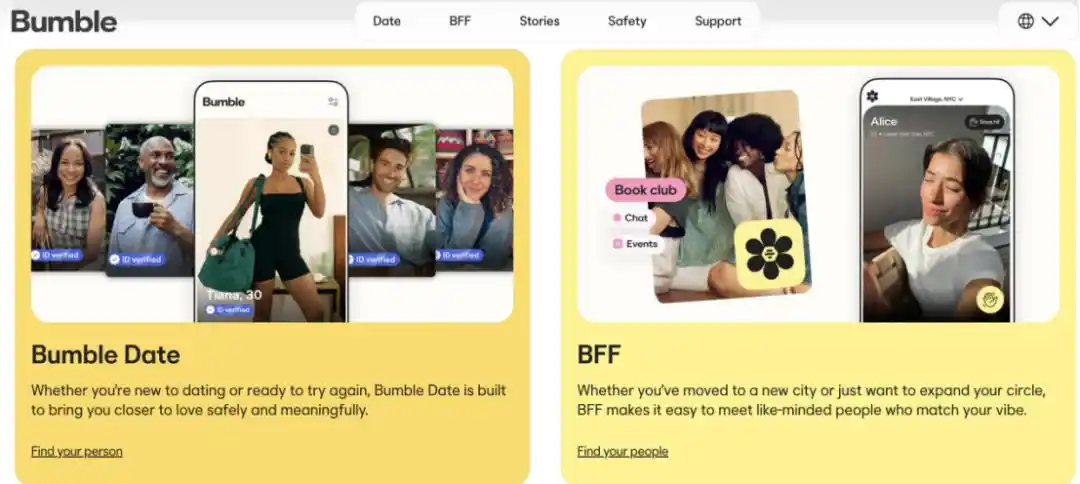The image size is (1080, 484).
Task: Click Alice's profile name
Action: (884, 121)
